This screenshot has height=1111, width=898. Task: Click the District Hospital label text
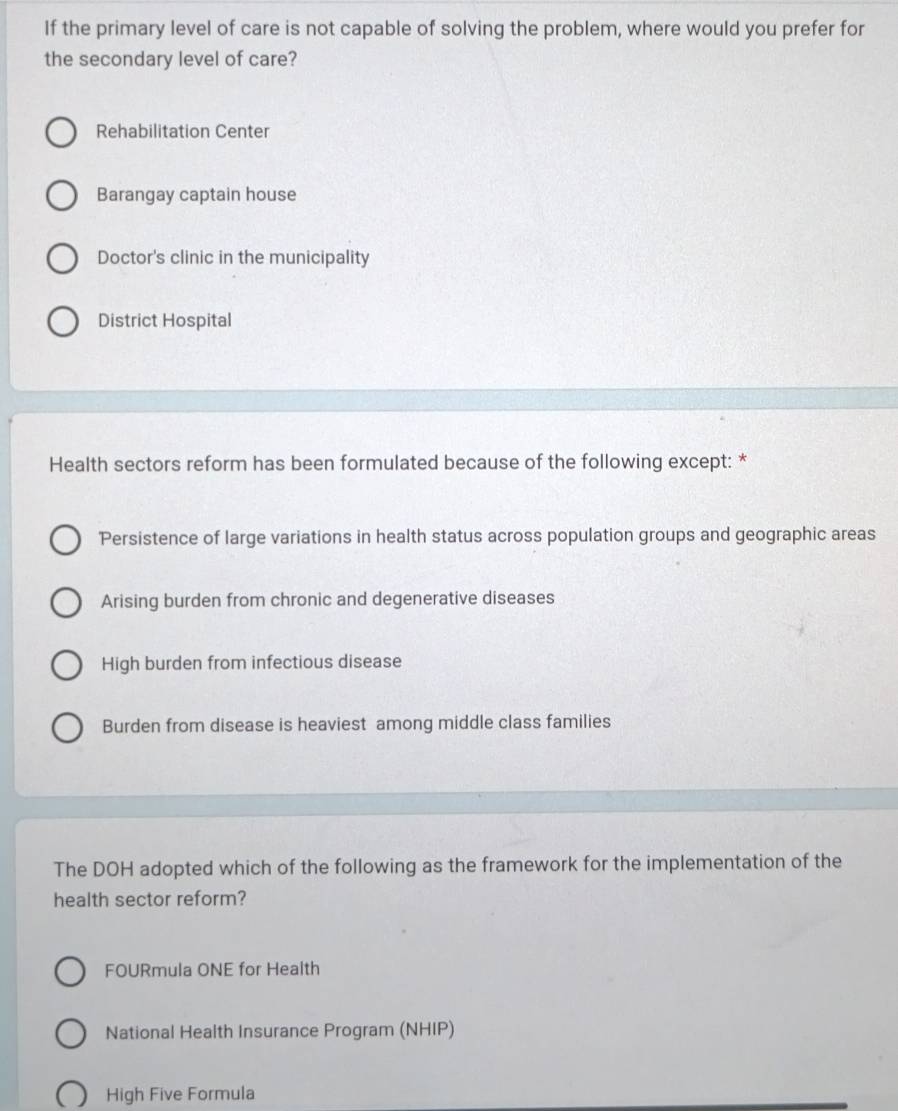click(164, 320)
